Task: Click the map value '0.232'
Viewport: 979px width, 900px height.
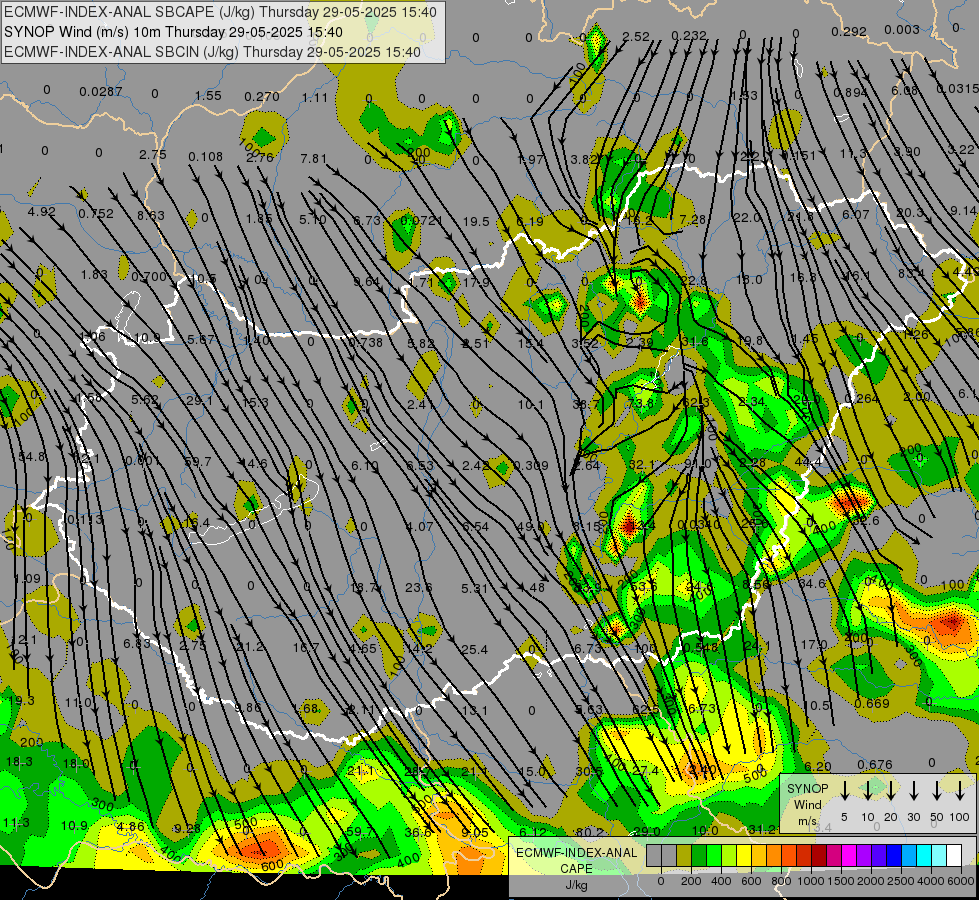Action: coord(689,36)
